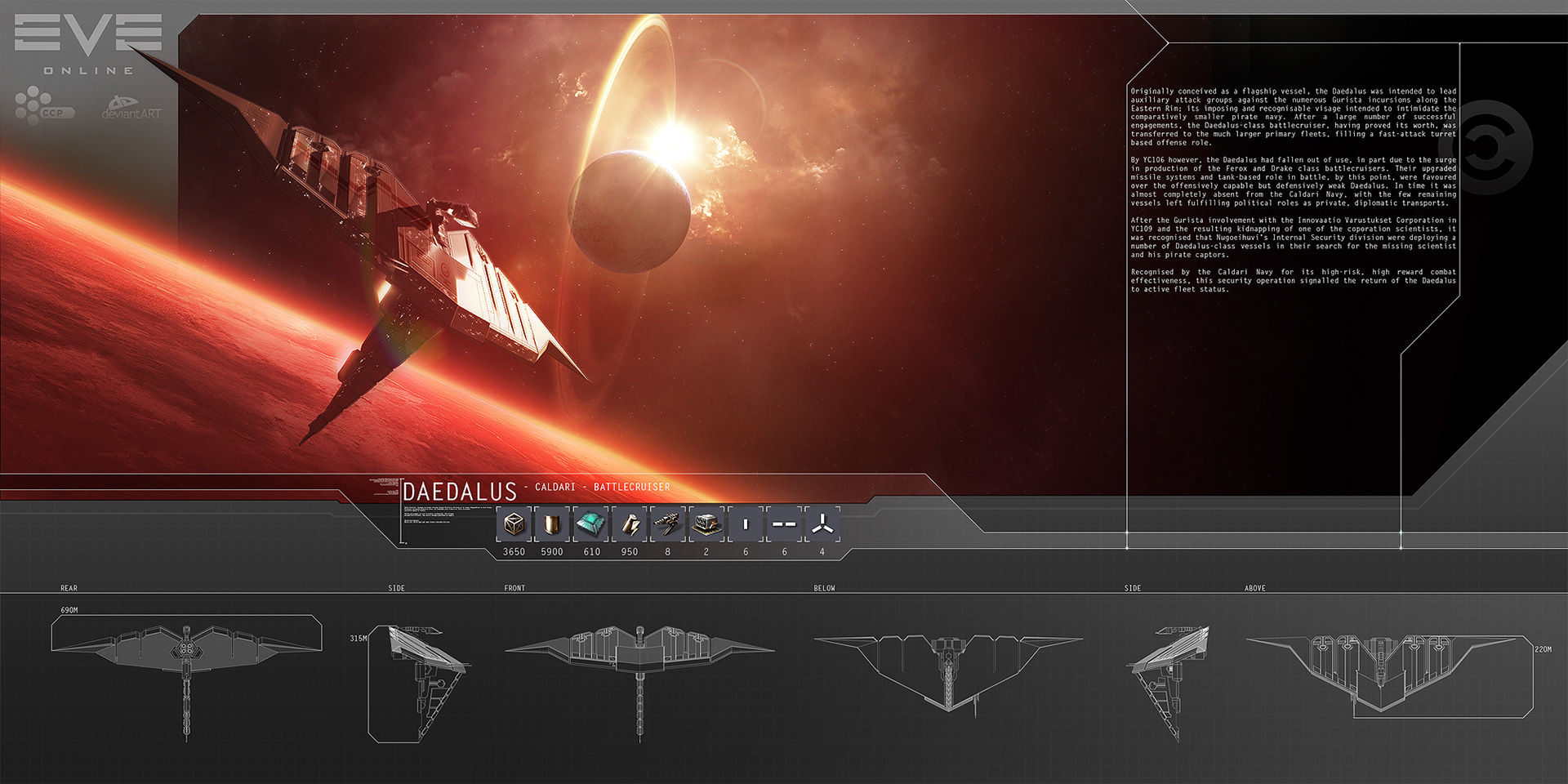Click the 220M length dimension
Screen dimensions: 1568x784
(1543, 649)
